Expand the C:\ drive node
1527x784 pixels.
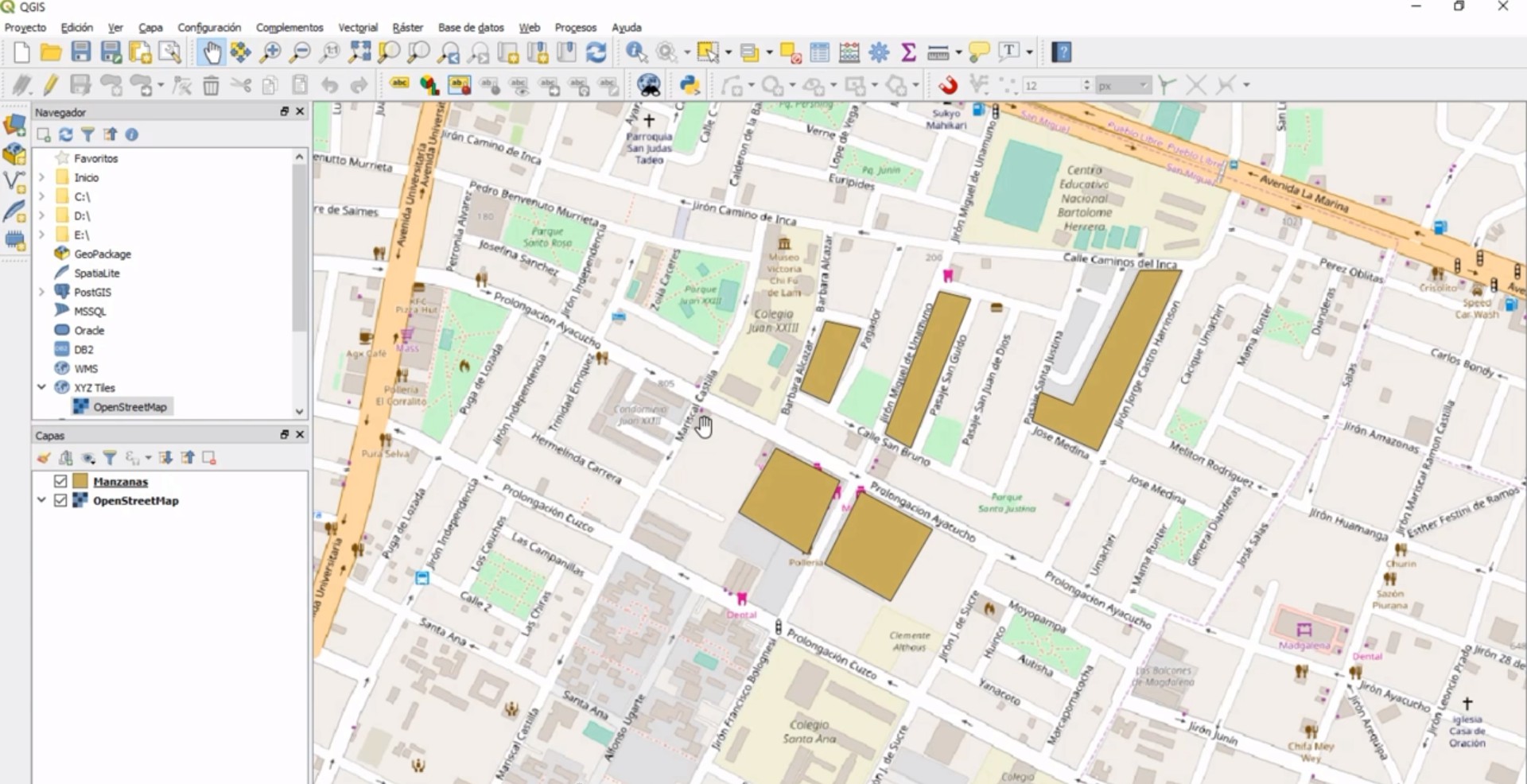(x=41, y=196)
